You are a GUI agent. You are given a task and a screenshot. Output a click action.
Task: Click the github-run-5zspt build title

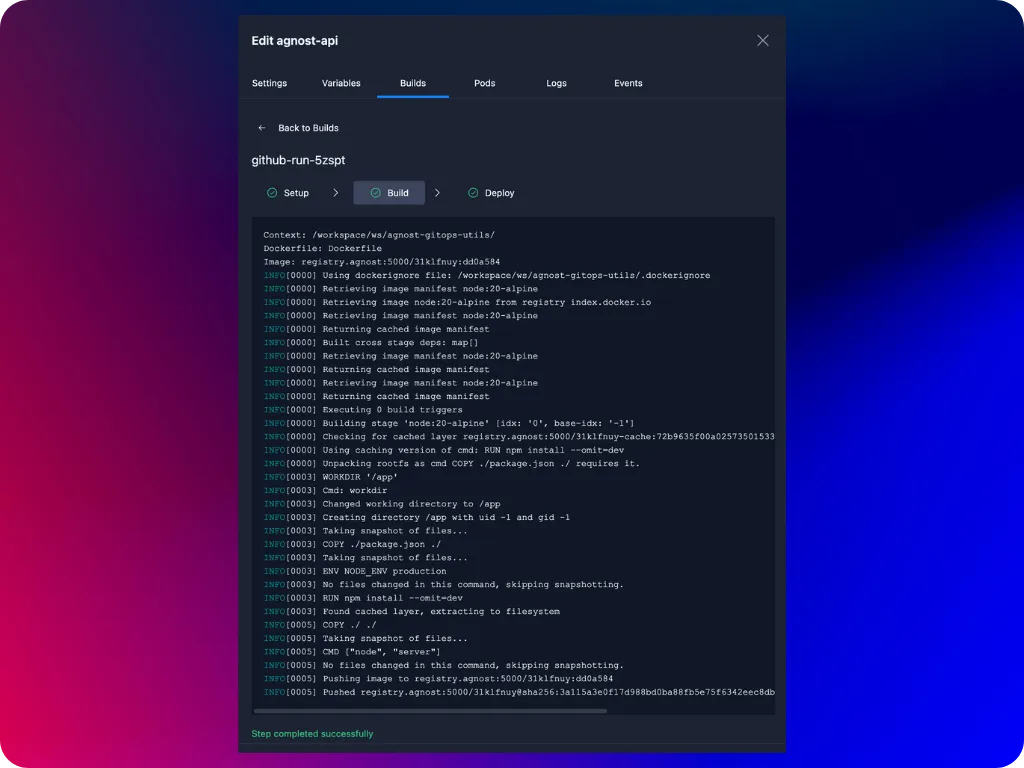tap(298, 160)
